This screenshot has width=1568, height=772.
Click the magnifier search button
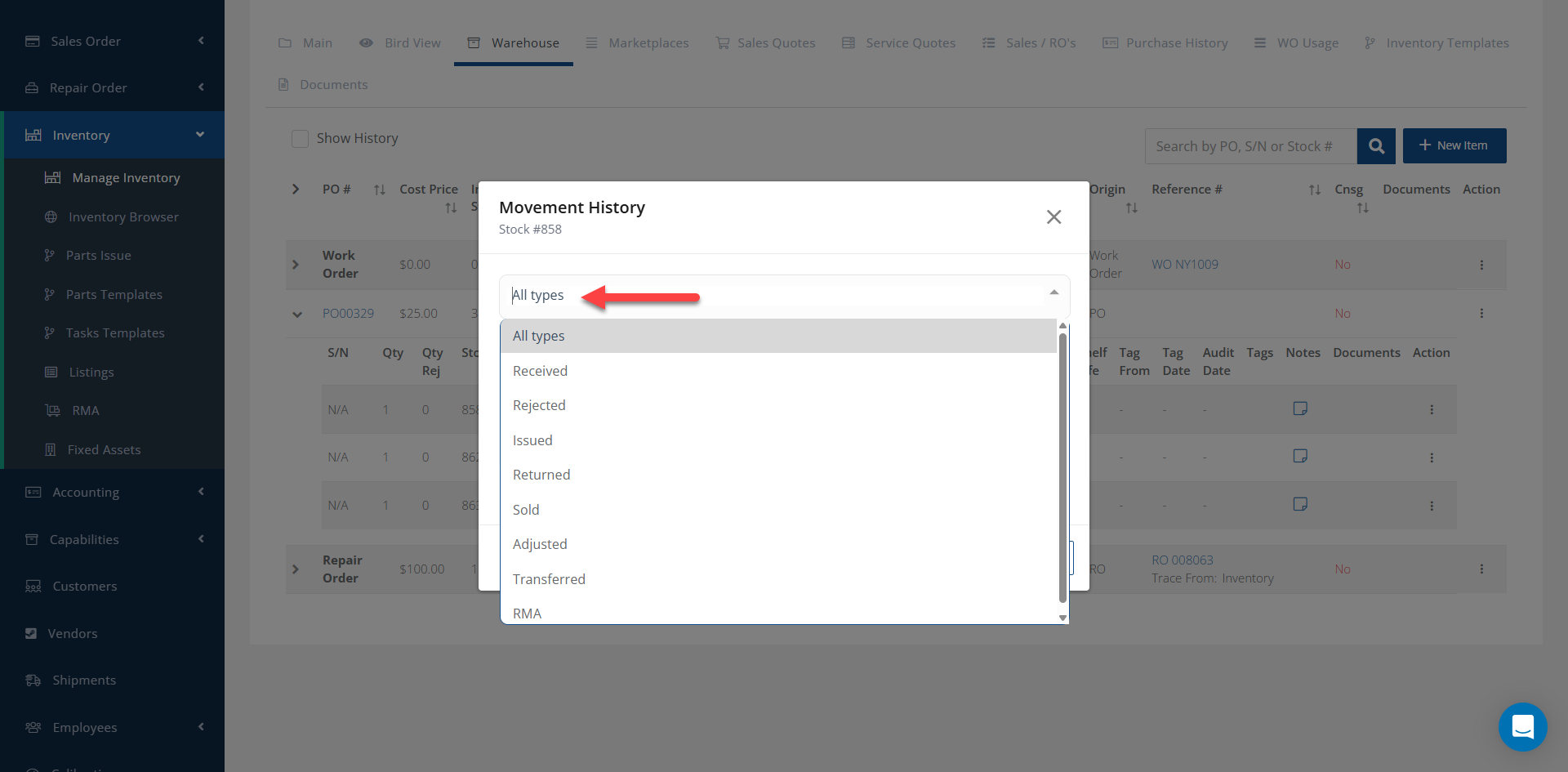click(1376, 146)
